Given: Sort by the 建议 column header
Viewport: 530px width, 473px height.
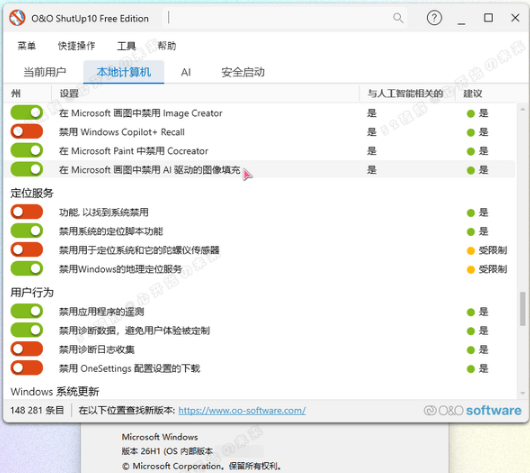Looking at the screenshot, I should [x=473, y=93].
